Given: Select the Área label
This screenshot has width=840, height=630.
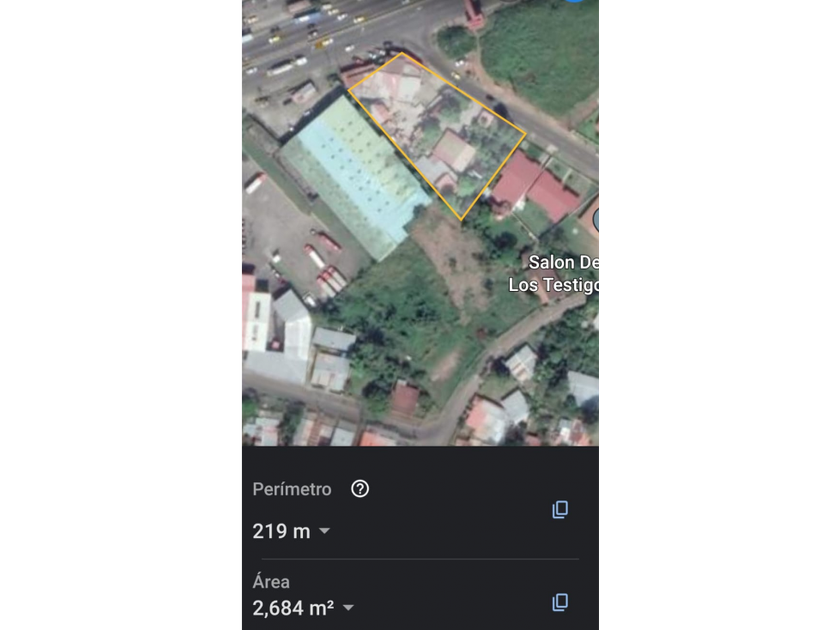Looking at the screenshot, I should 271,581.
